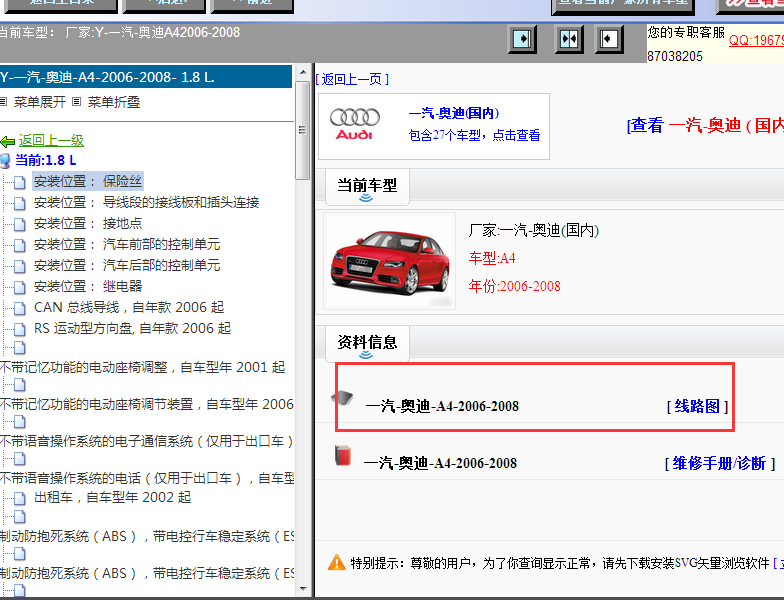Click the right-arrow panel layout icon
Screen dimensions: 784x600
[522, 39]
